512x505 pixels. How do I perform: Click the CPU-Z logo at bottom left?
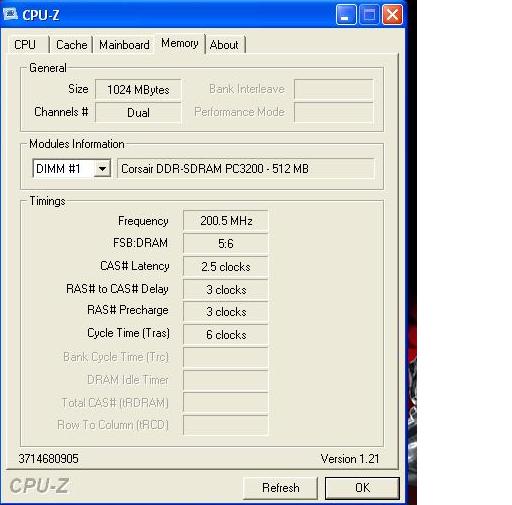point(39,486)
